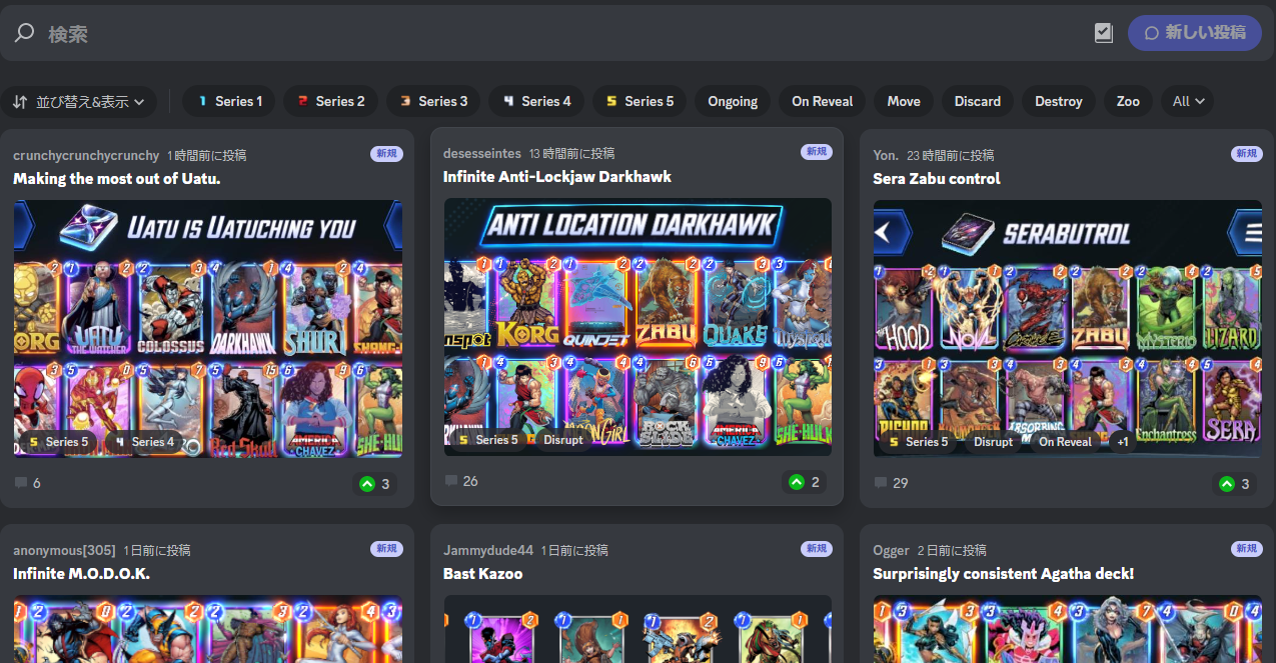Click On Reveal tag on Sera Zabu post
The width and height of the screenshot is (1276, 663).
pyautogui.click(x=1064, y=442)
